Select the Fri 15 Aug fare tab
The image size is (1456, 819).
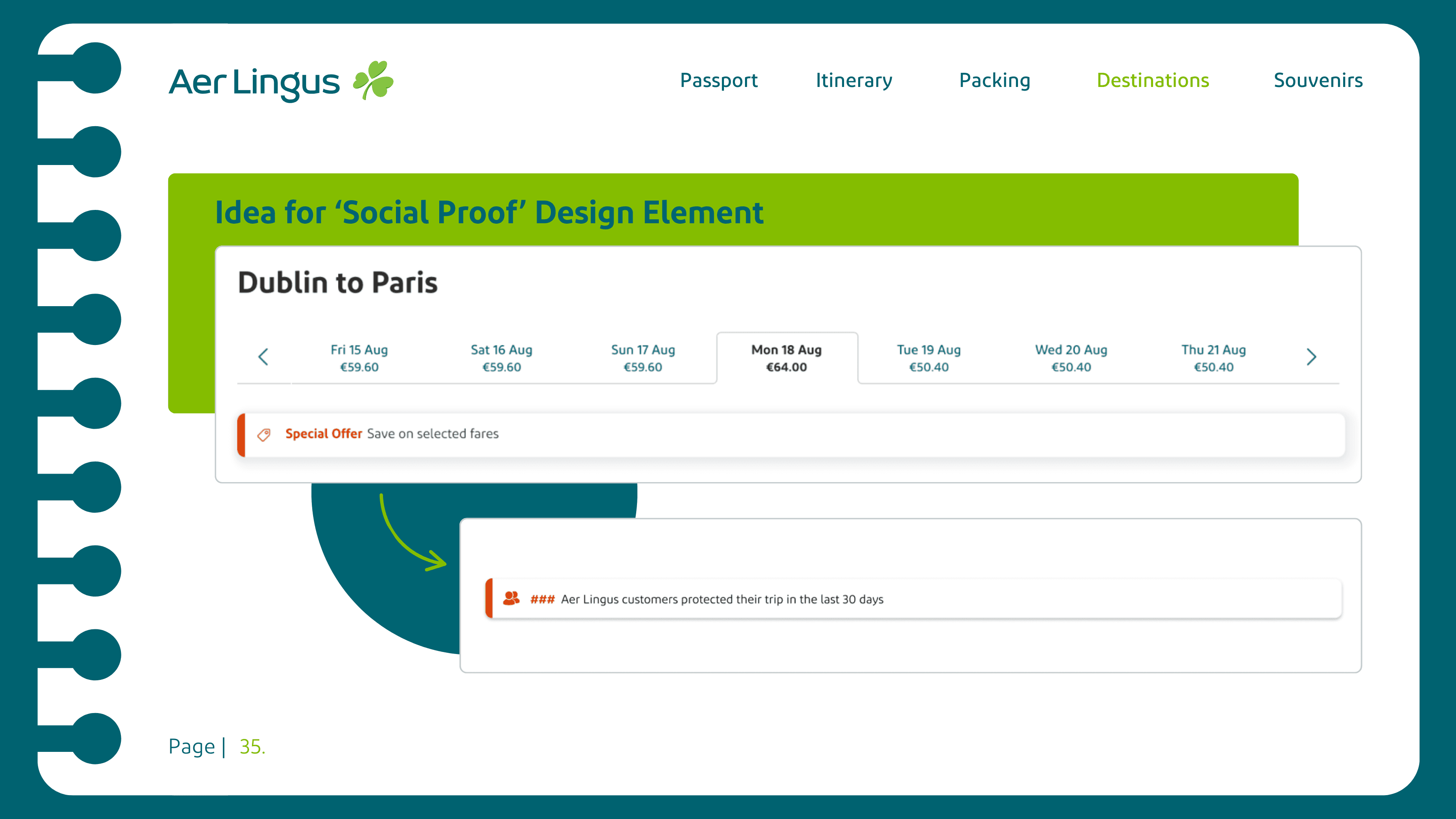click(359, 358)
